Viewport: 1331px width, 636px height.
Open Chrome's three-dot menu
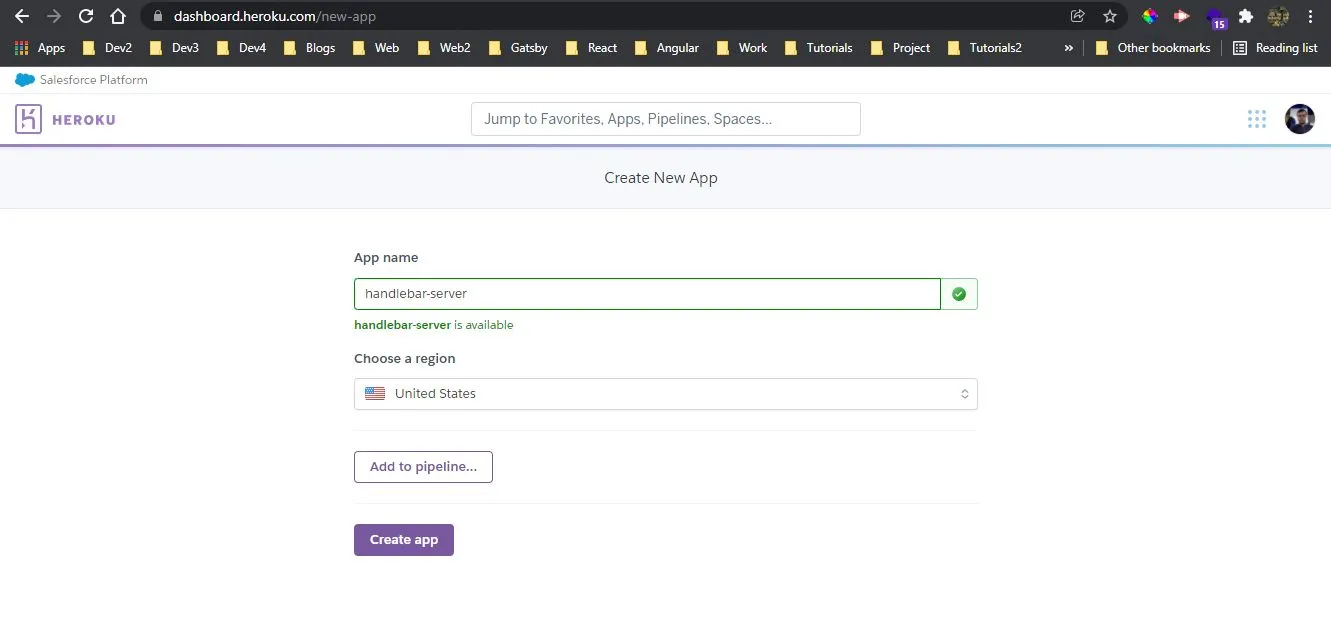[x=1310, y=16]
